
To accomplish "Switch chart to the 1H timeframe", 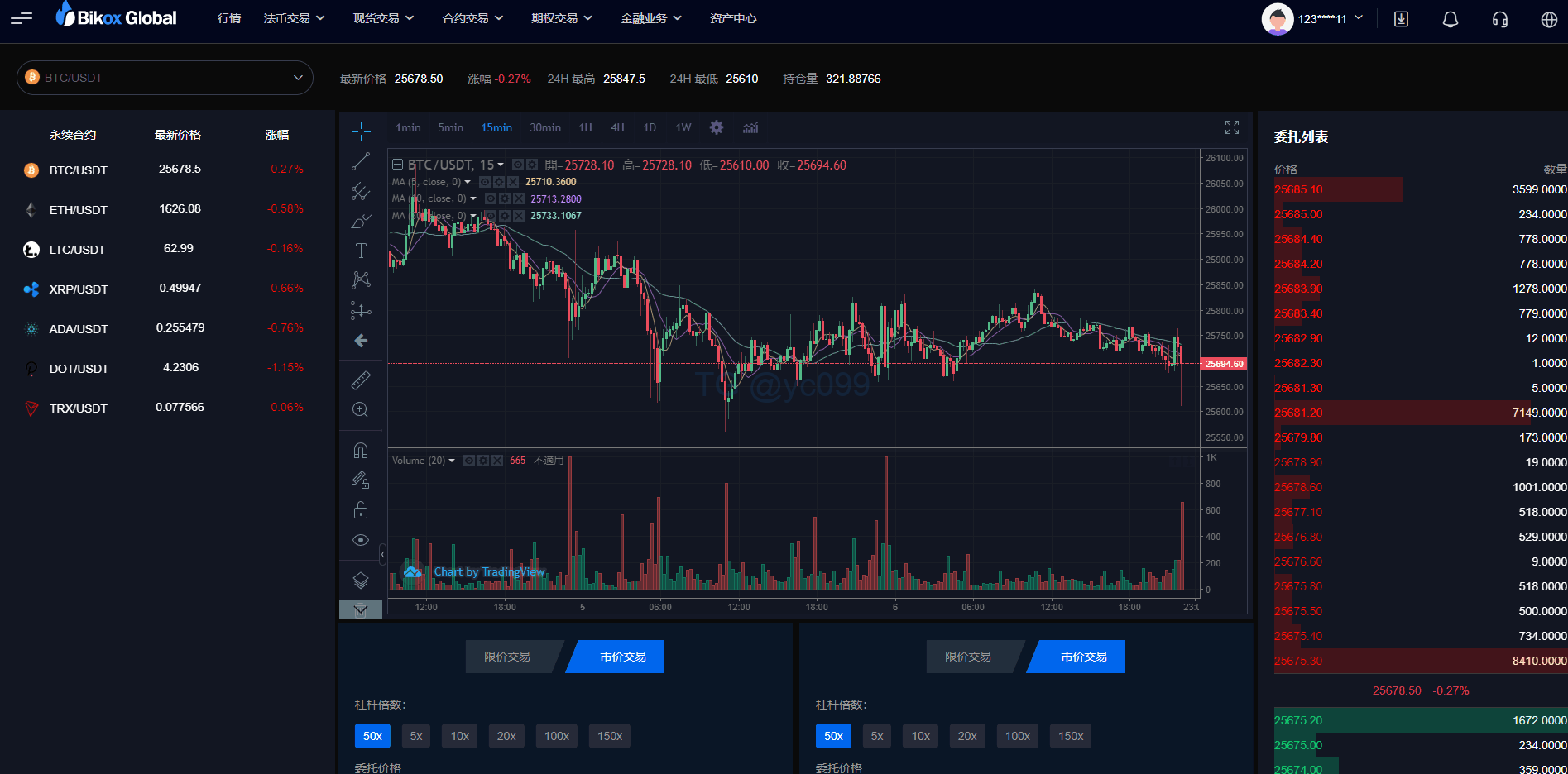I will point(585,127).
